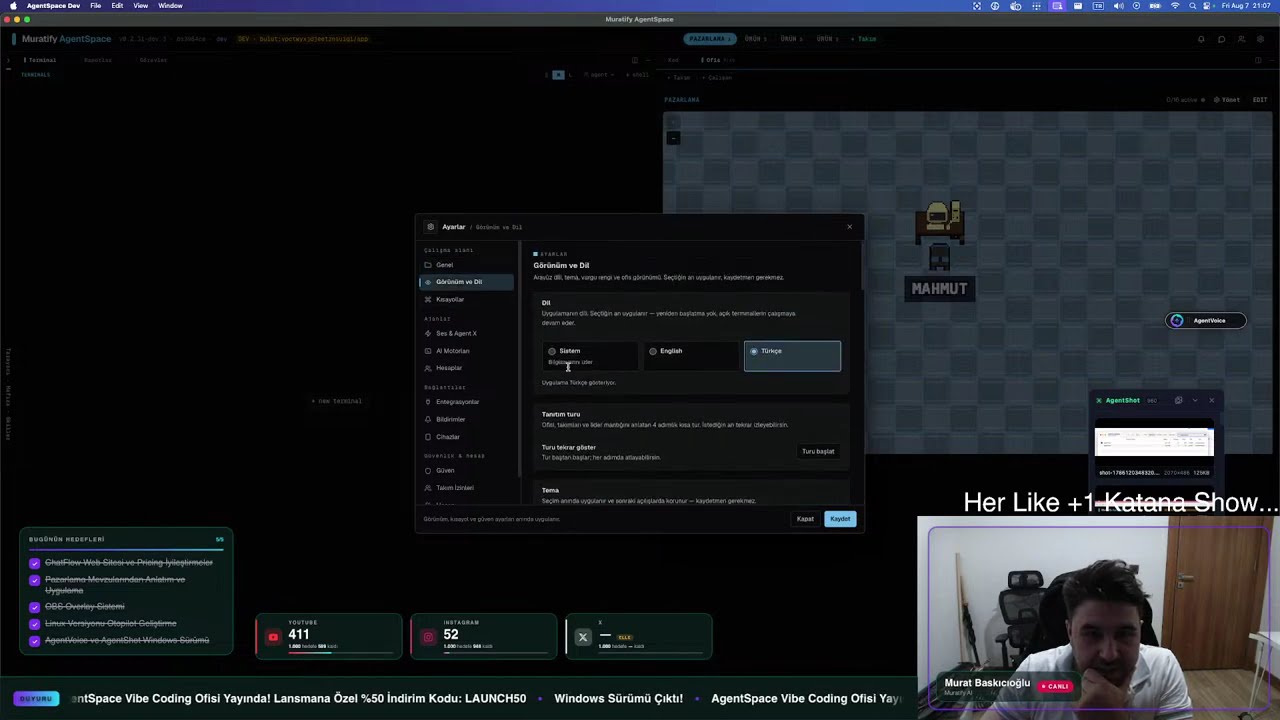
Task: Click the copy icon in AgentShot panel
Action: [x=1178, y=401]
